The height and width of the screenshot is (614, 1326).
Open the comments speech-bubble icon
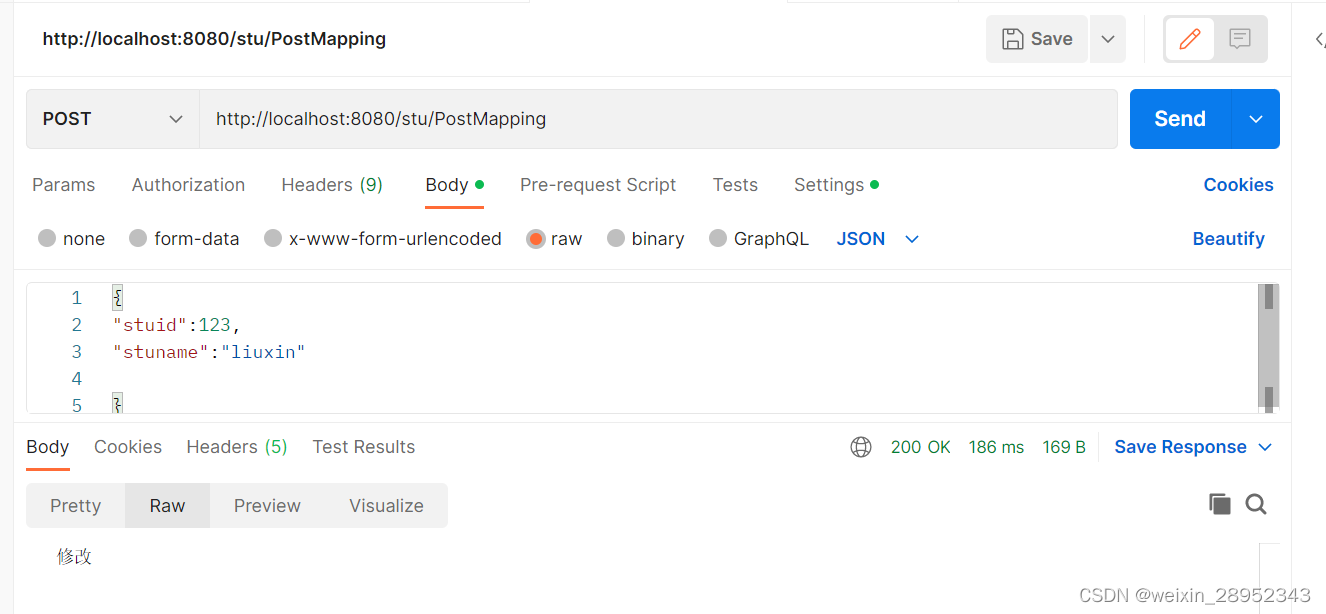(1240, 39)
